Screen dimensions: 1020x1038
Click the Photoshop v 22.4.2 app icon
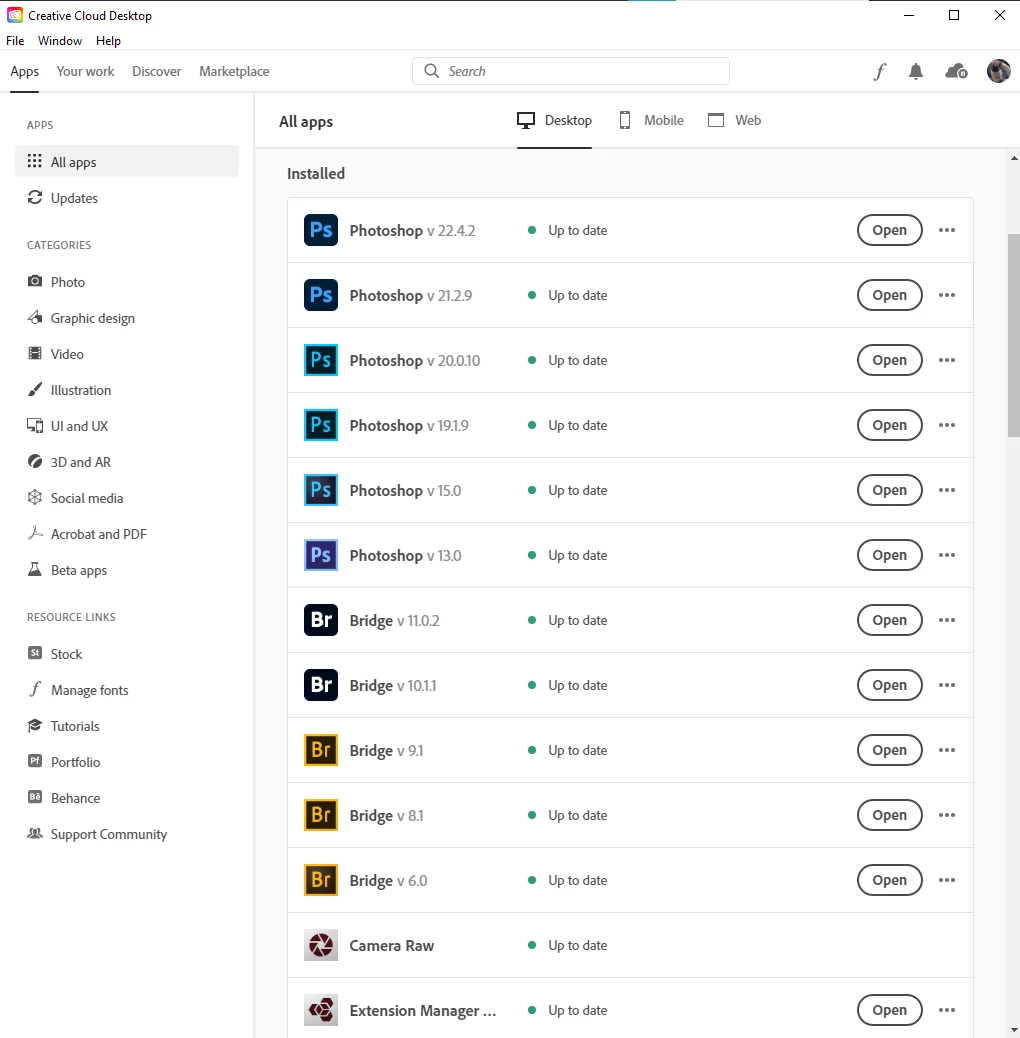[x=321, y=230]
